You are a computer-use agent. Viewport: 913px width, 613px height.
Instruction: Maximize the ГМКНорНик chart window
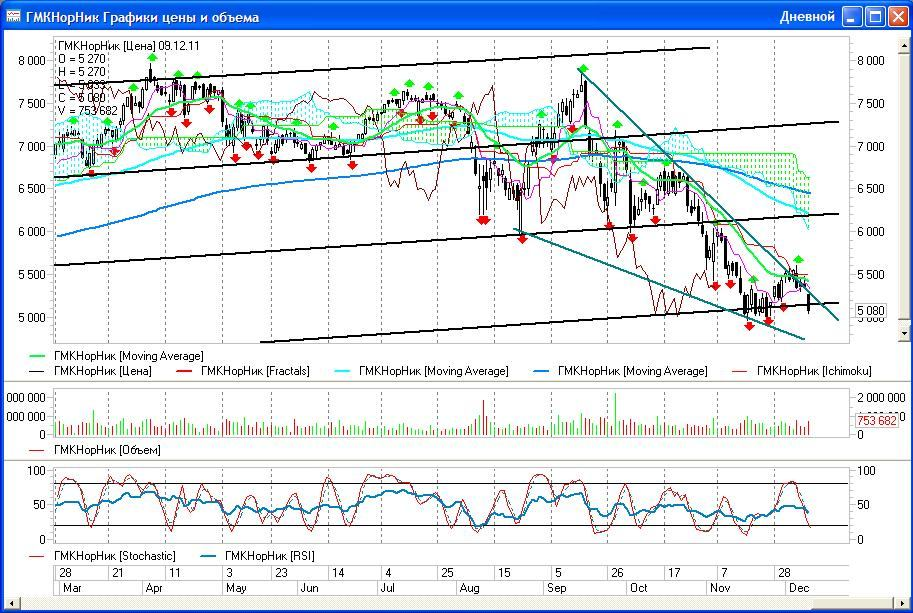pos(875,17)
